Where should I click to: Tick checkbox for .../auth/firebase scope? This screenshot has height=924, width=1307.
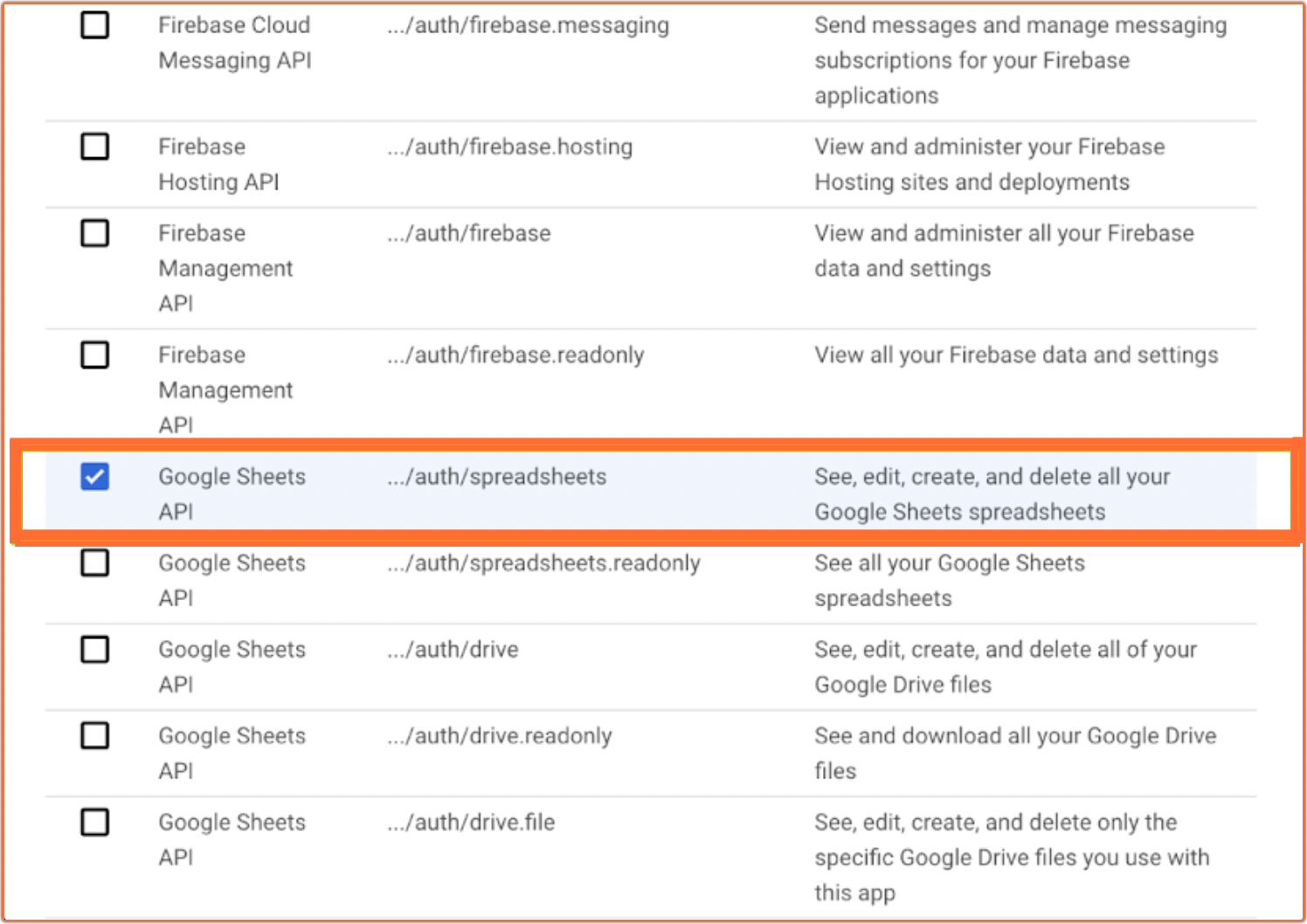(x=94, y=233)
